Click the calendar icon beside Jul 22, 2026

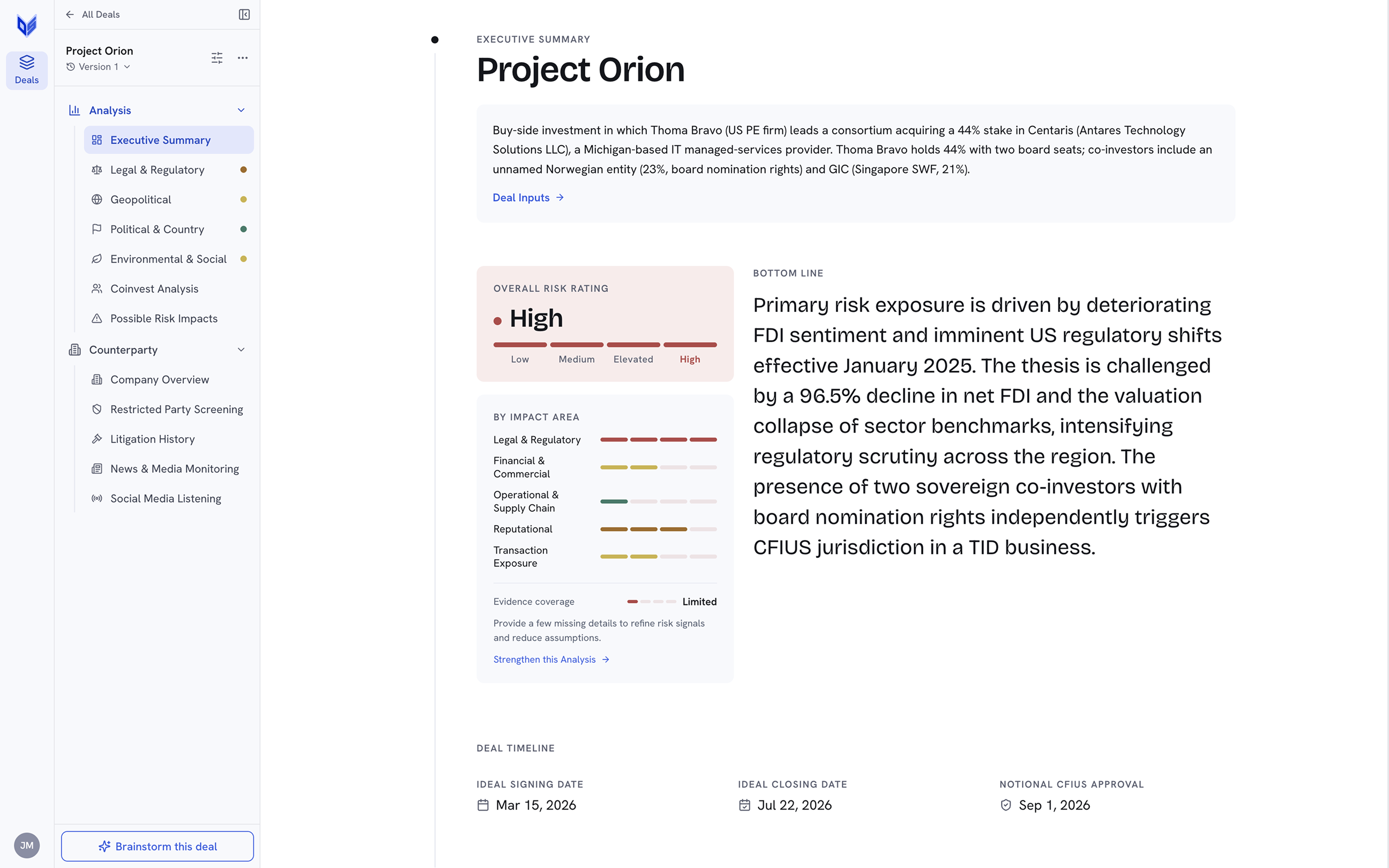(x=744, y=805)
